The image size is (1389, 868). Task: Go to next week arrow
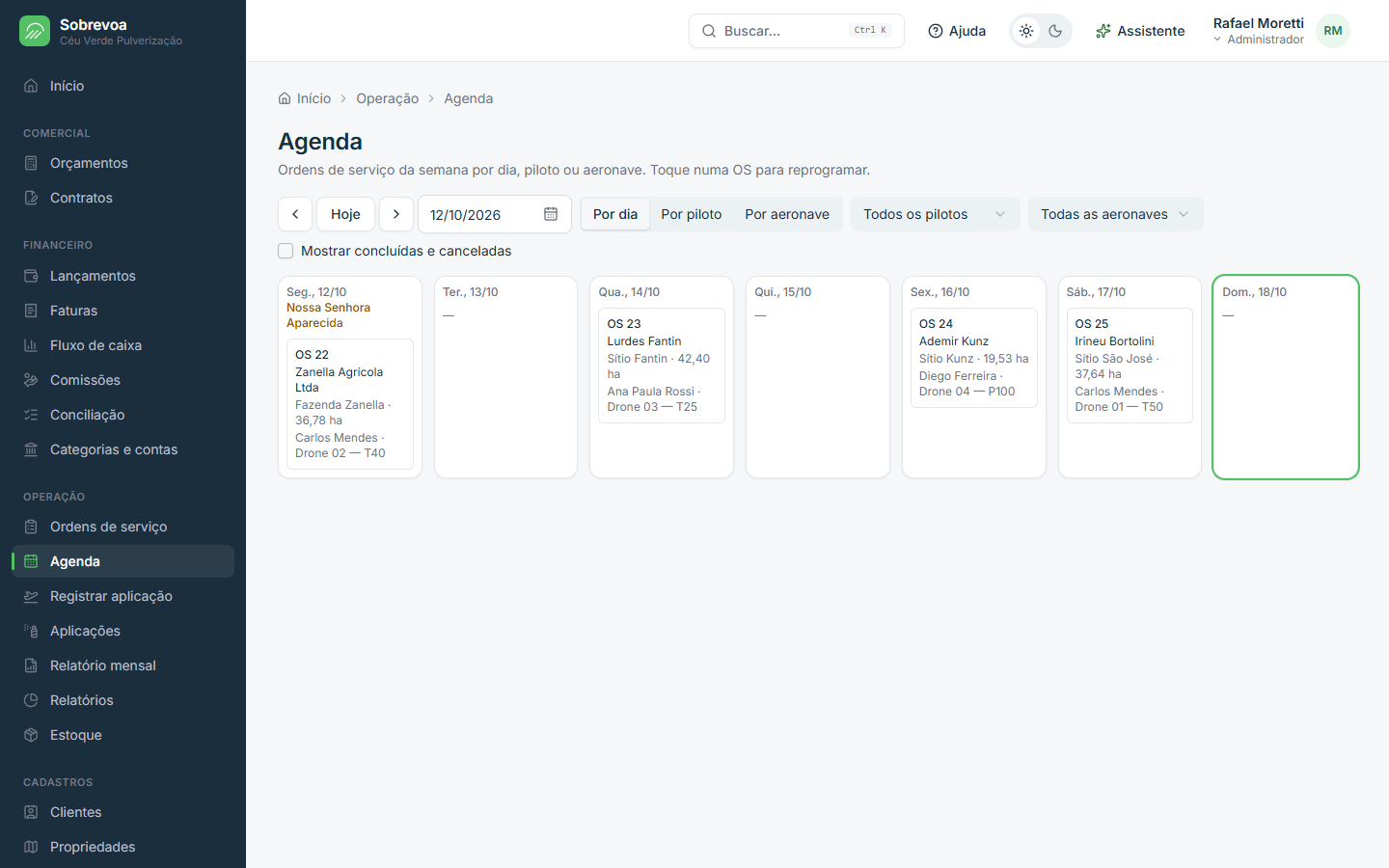pos(396,214)
